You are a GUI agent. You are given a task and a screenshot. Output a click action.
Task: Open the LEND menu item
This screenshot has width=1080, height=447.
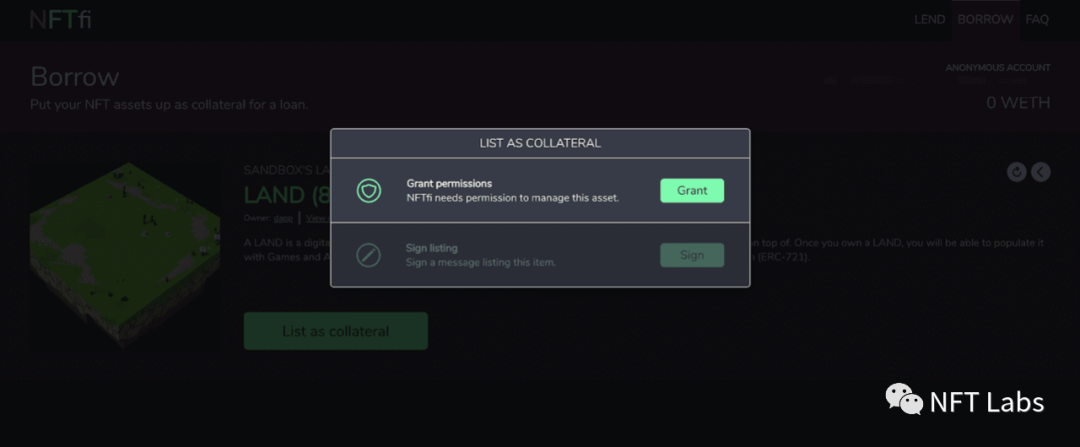[929, 20]
